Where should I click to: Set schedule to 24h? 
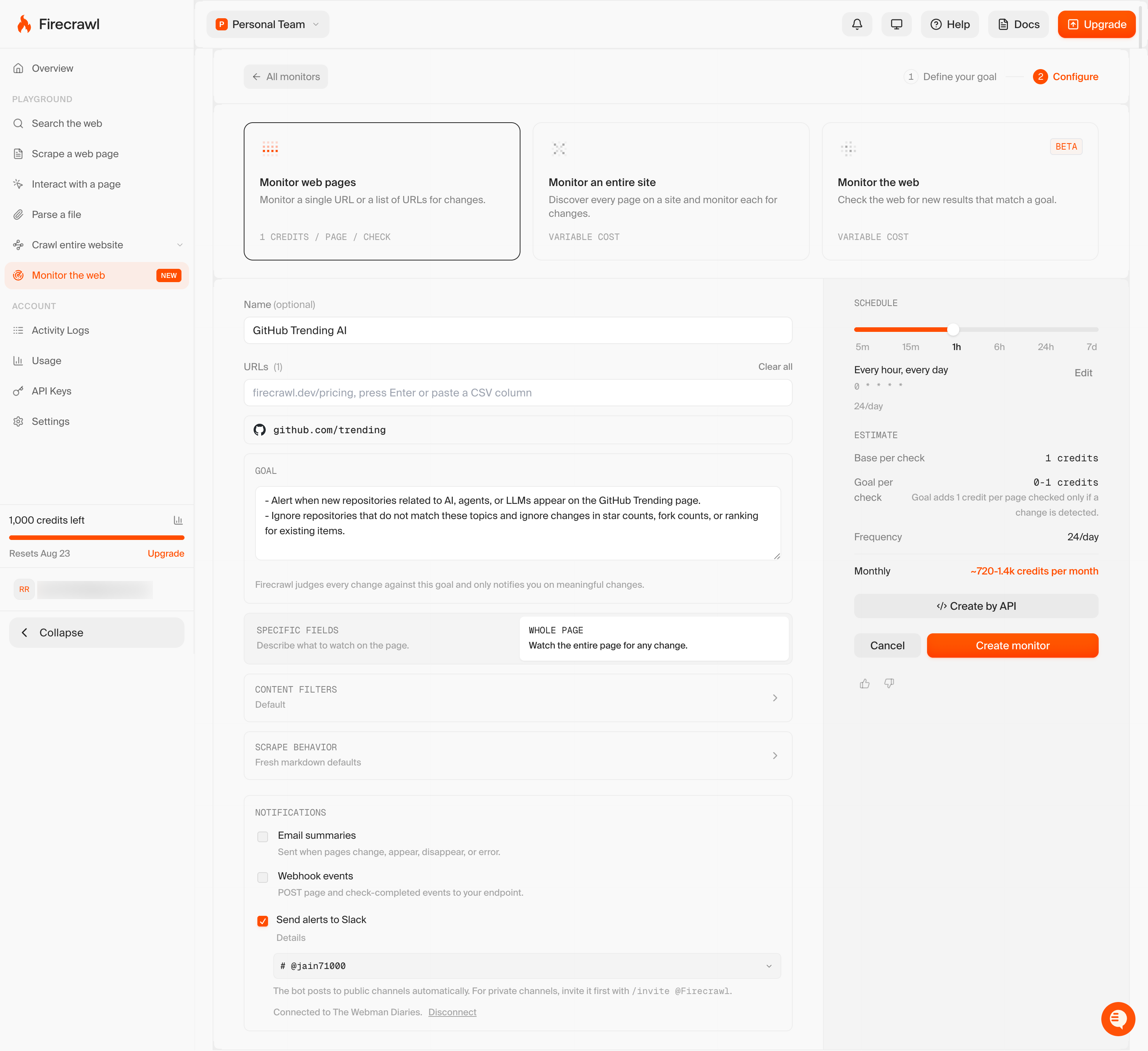[x=1045, y=347]
